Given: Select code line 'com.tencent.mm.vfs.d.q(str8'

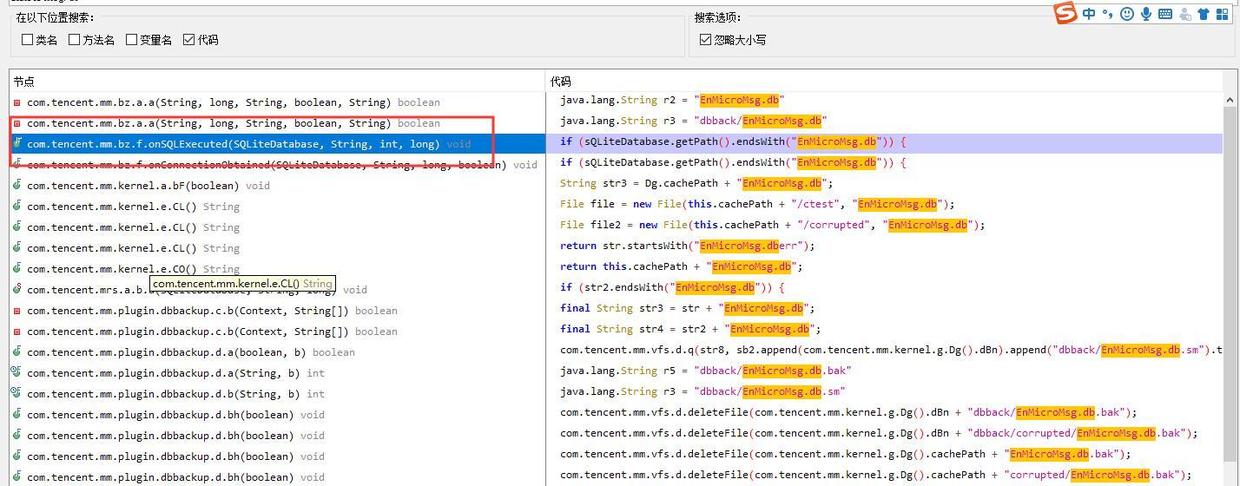Looking at the screenshot, I should (889, 350).
